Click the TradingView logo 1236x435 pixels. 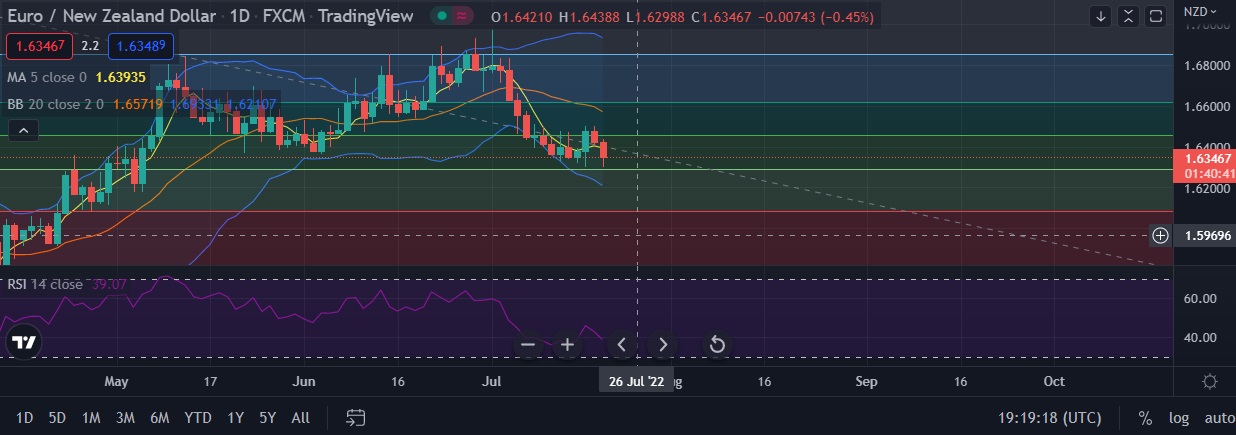24,342
